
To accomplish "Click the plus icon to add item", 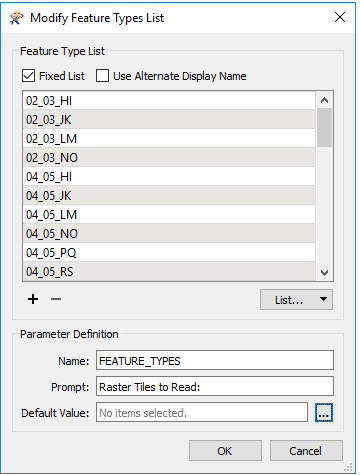I will point(33,299).
